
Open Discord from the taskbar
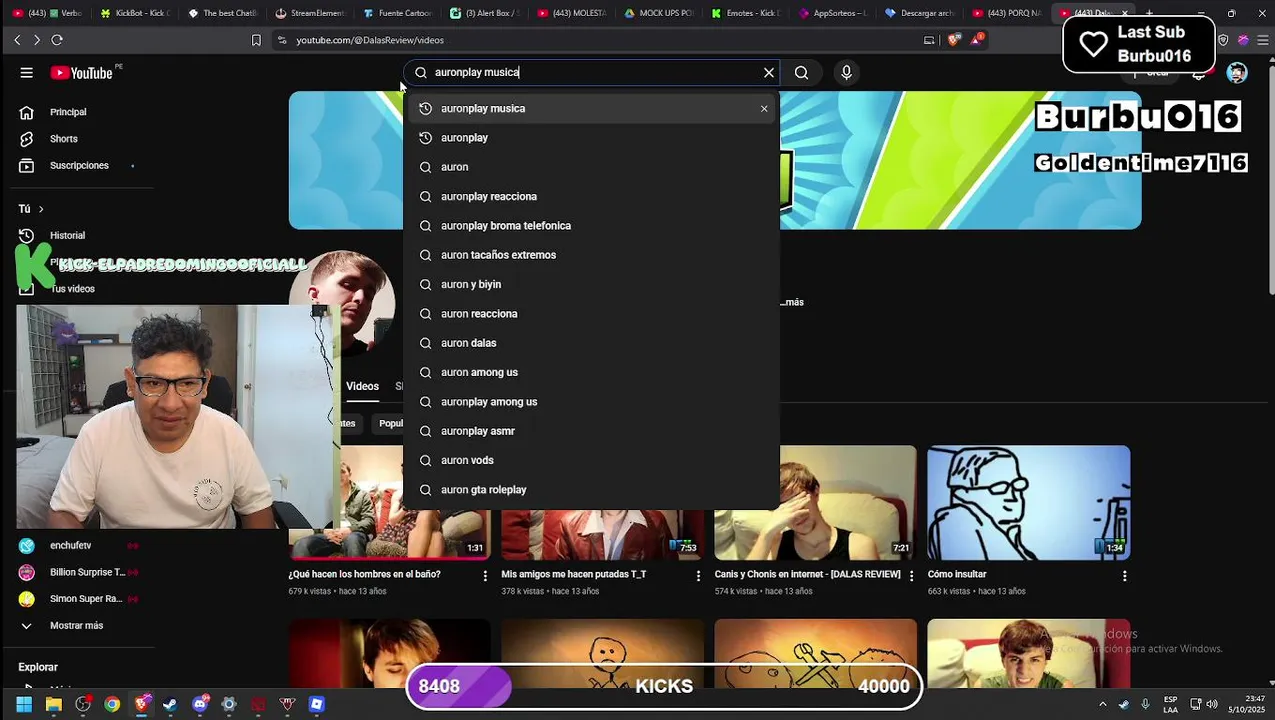click(200, 704)
